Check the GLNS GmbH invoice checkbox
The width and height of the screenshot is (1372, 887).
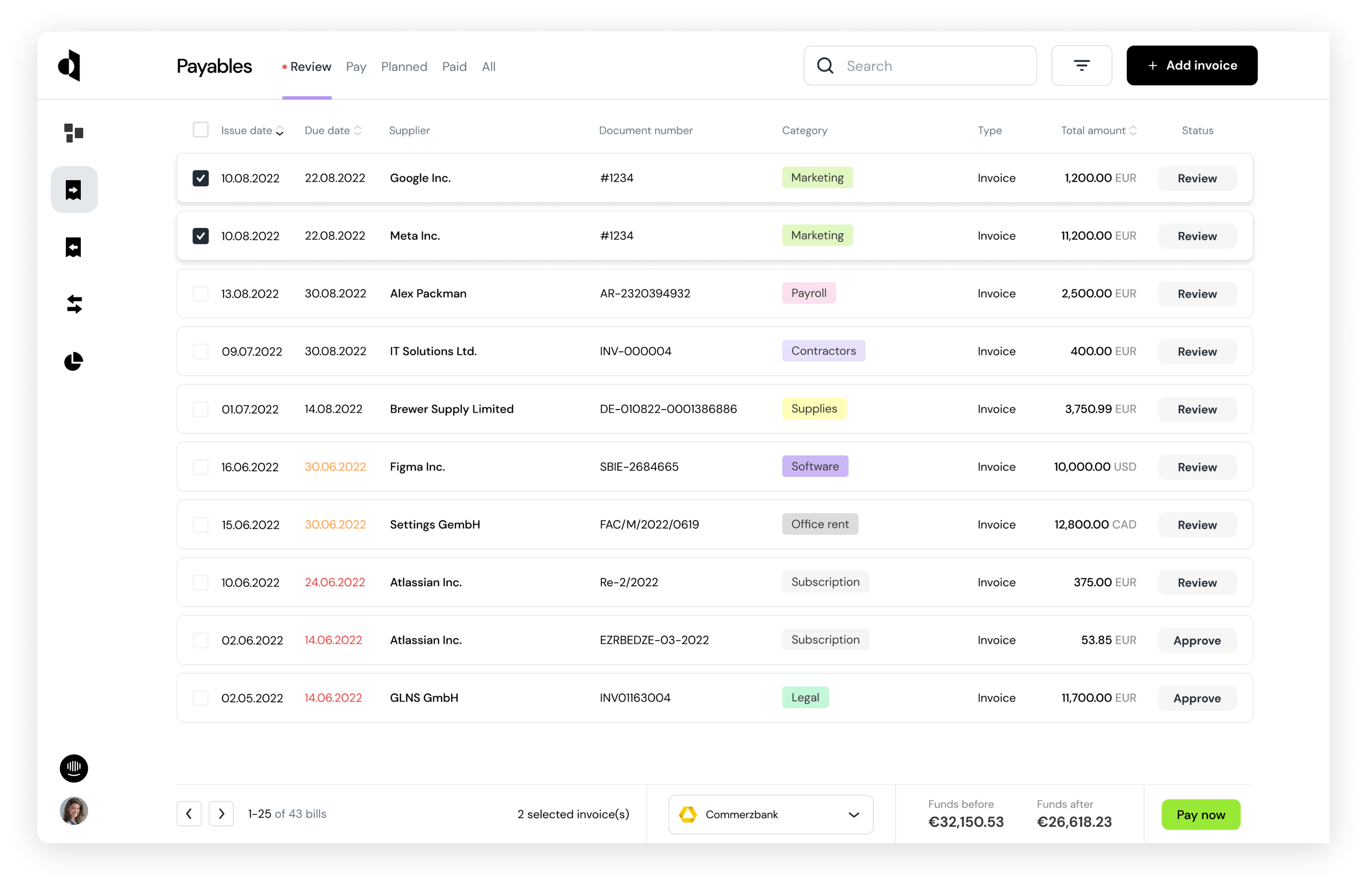tap(200, 698)
